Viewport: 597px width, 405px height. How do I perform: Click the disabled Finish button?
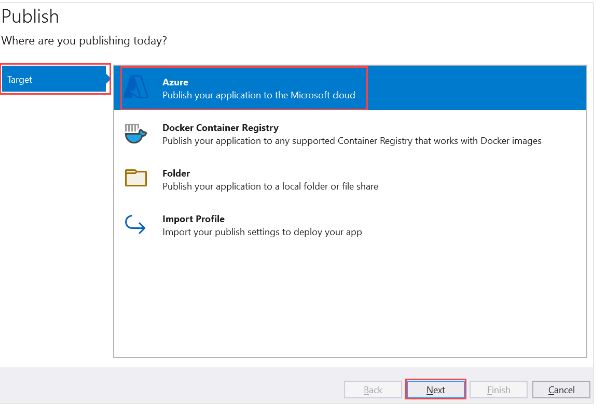pos(498,390)
